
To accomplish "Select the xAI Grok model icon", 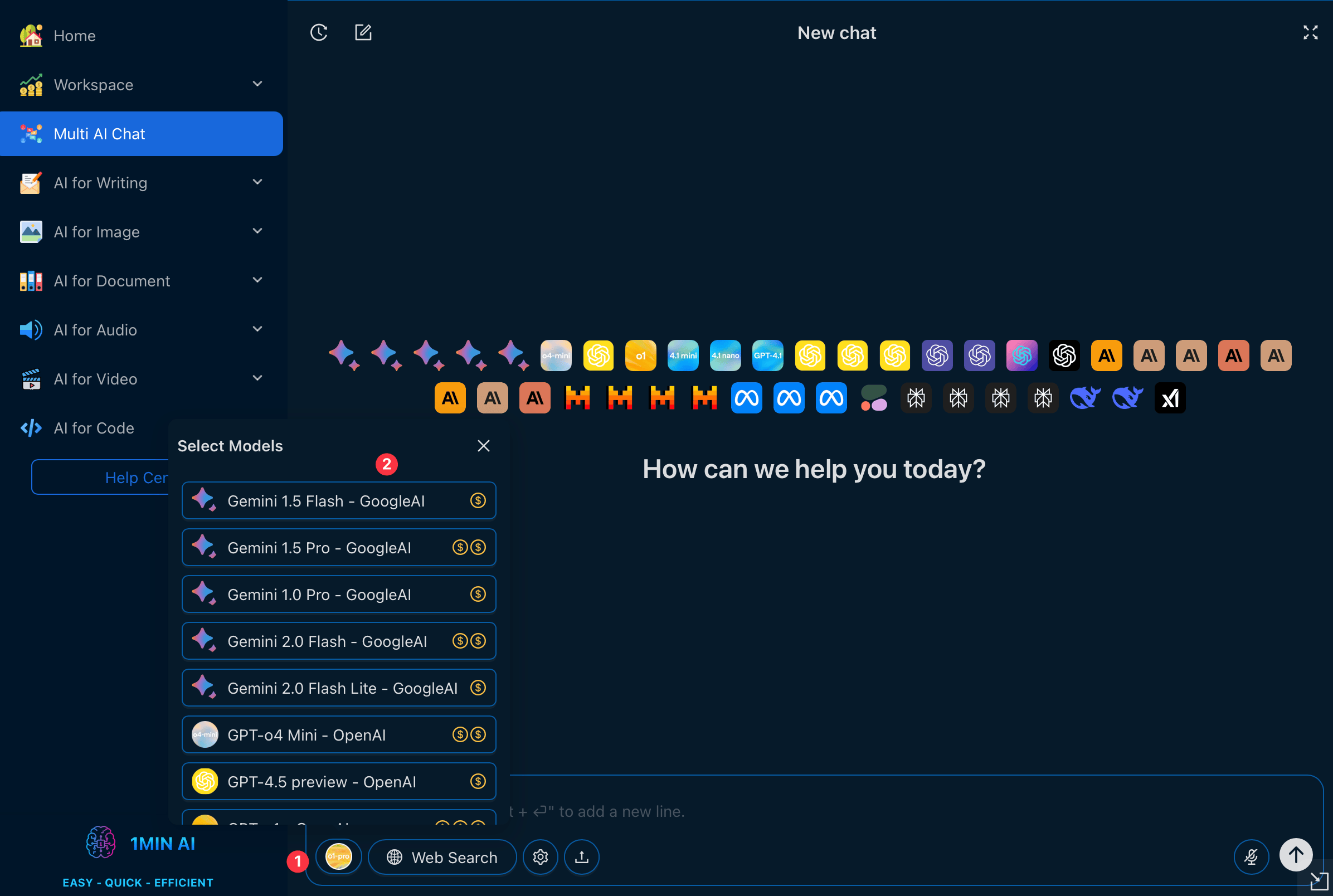I will [x=1170, y=398].
